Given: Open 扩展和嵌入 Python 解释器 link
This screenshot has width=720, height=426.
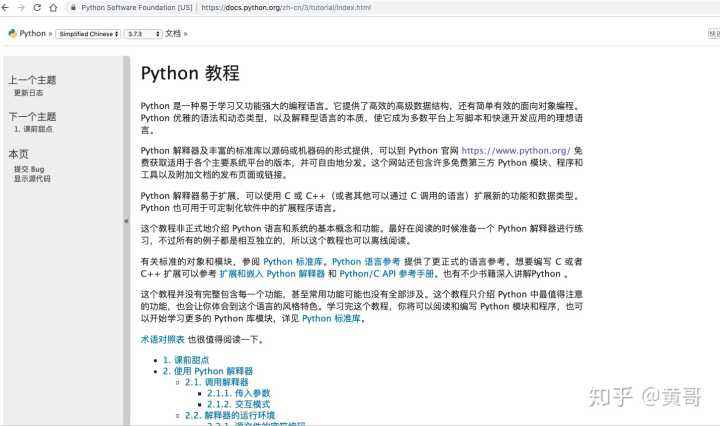Looking at the screenshot, I should tap(272, 274).
